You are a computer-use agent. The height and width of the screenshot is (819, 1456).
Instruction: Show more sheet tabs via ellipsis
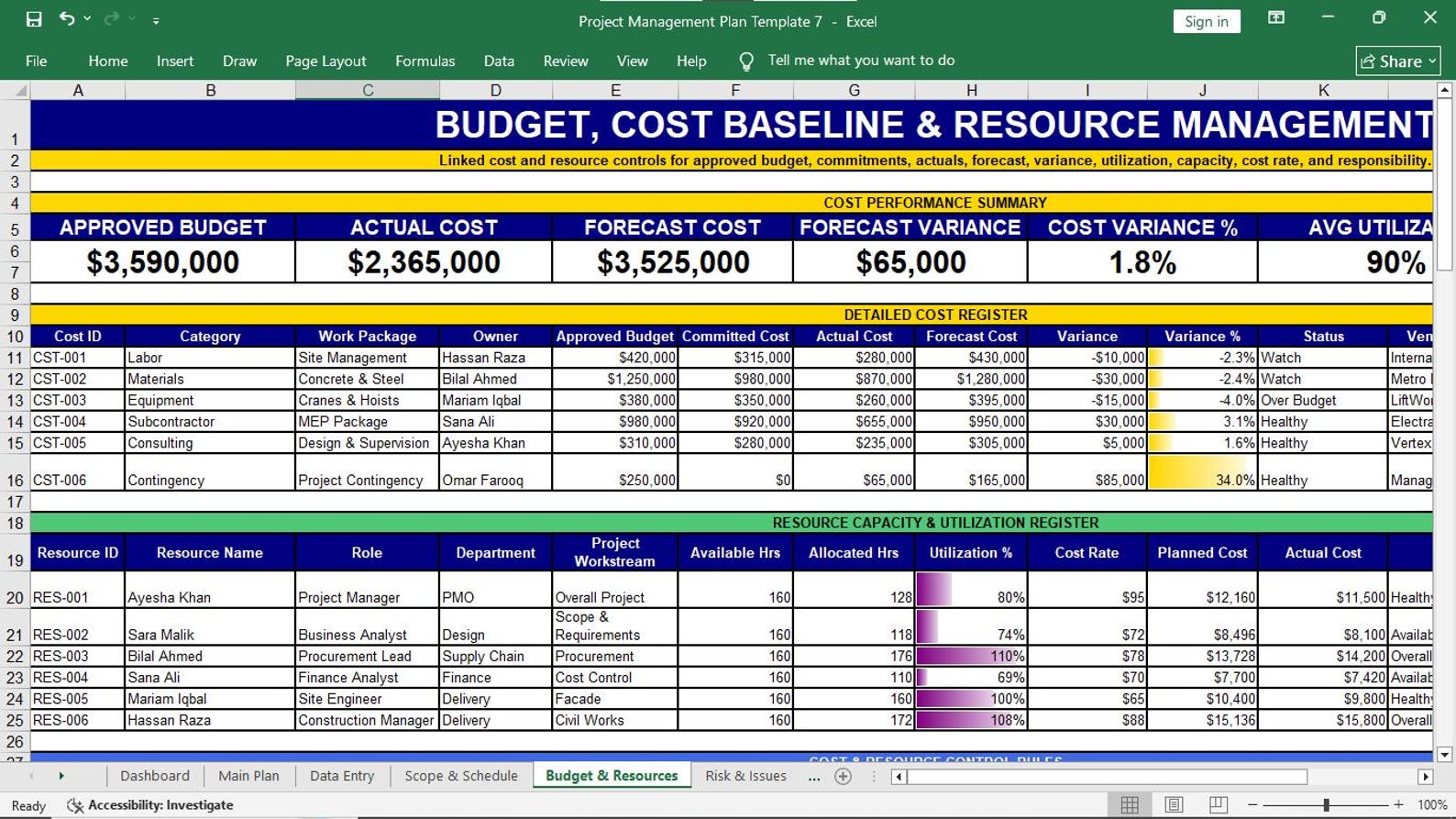point(814,777)
